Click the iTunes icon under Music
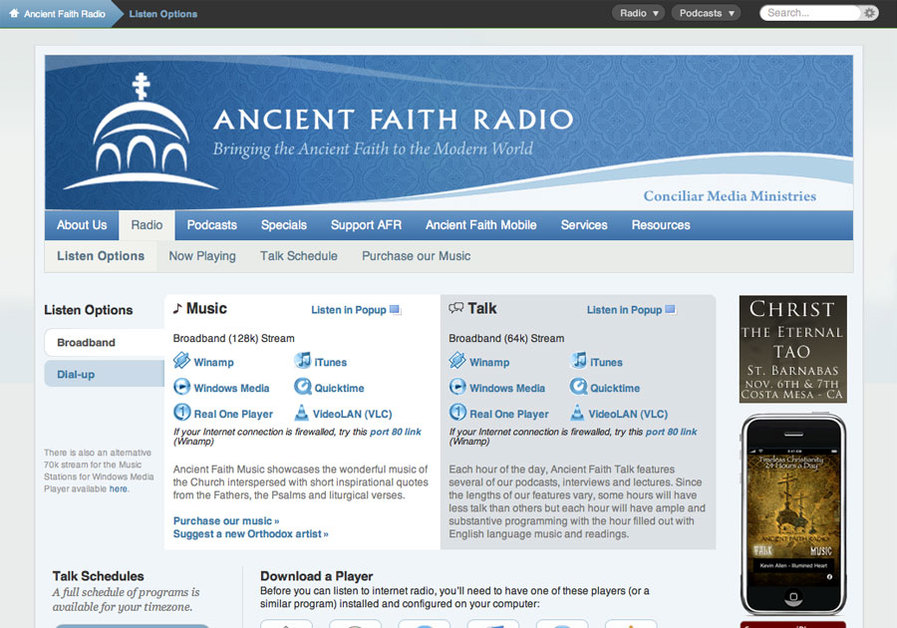The width and height of the screenshot is (897, 628). point(303,360)
